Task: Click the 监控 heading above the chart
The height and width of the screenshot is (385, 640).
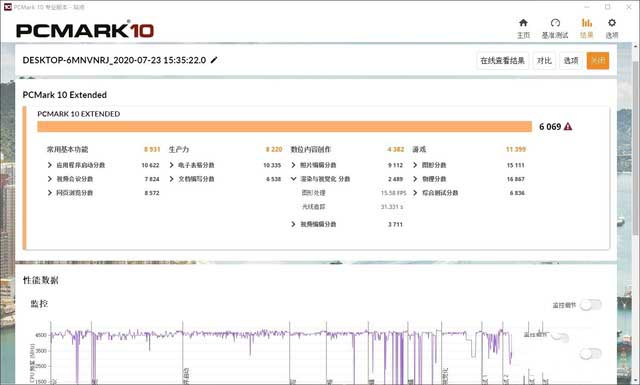Action: [39, 303]
